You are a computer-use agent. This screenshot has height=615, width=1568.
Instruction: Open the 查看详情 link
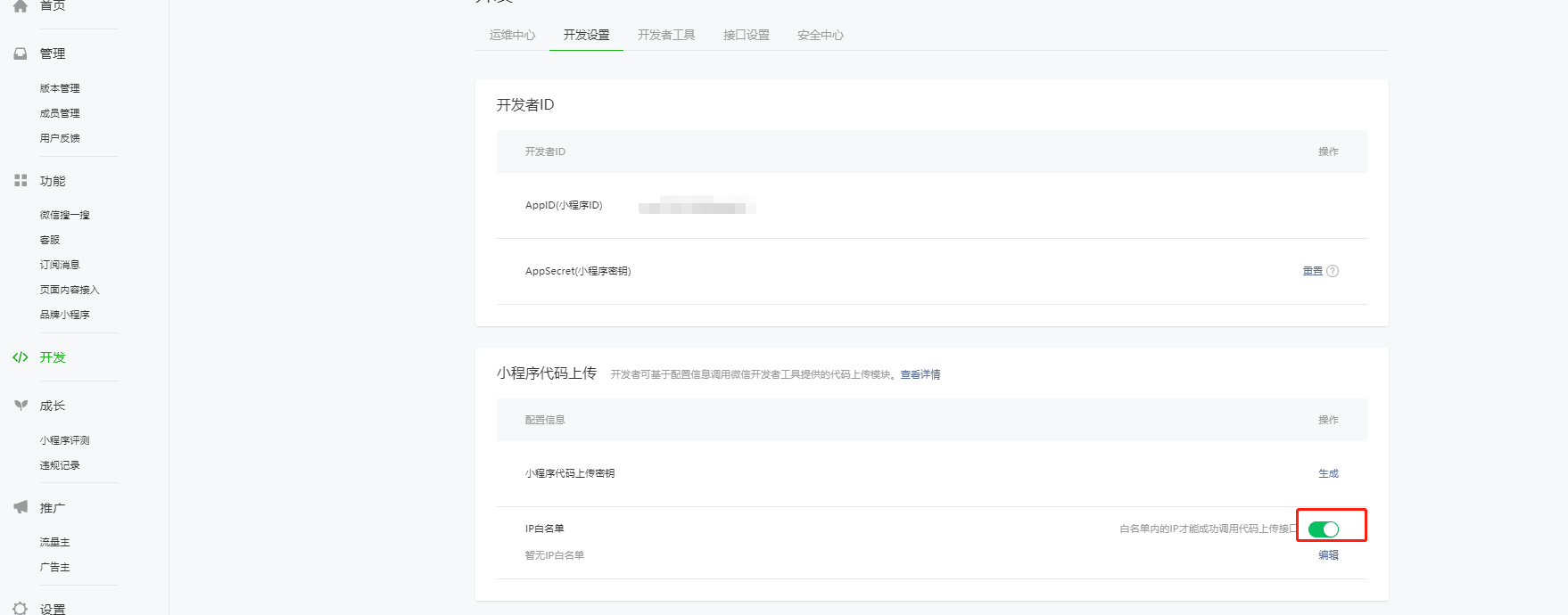pos(920,374)
